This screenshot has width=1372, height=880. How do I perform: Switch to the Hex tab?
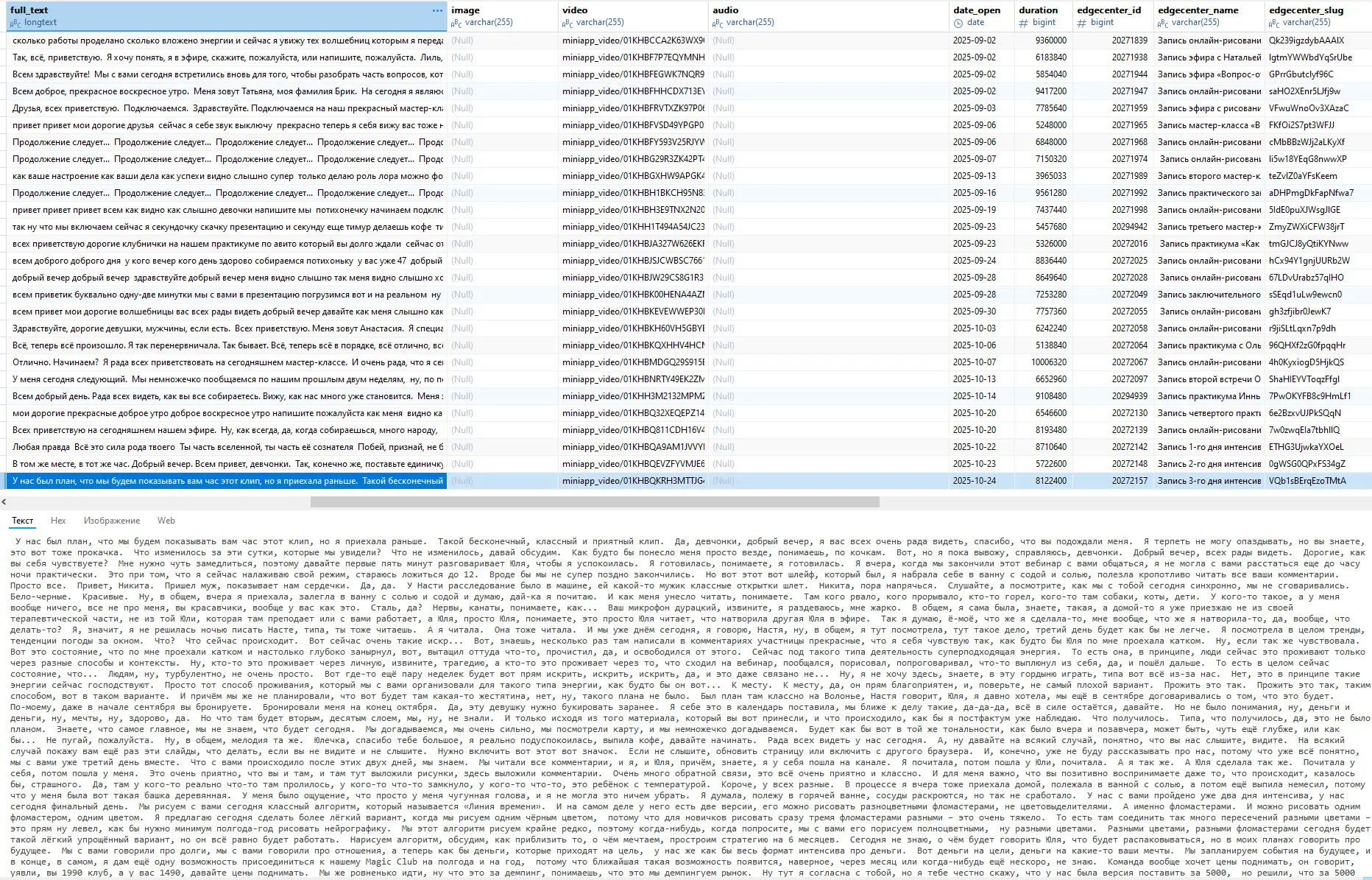click(58, 521)
